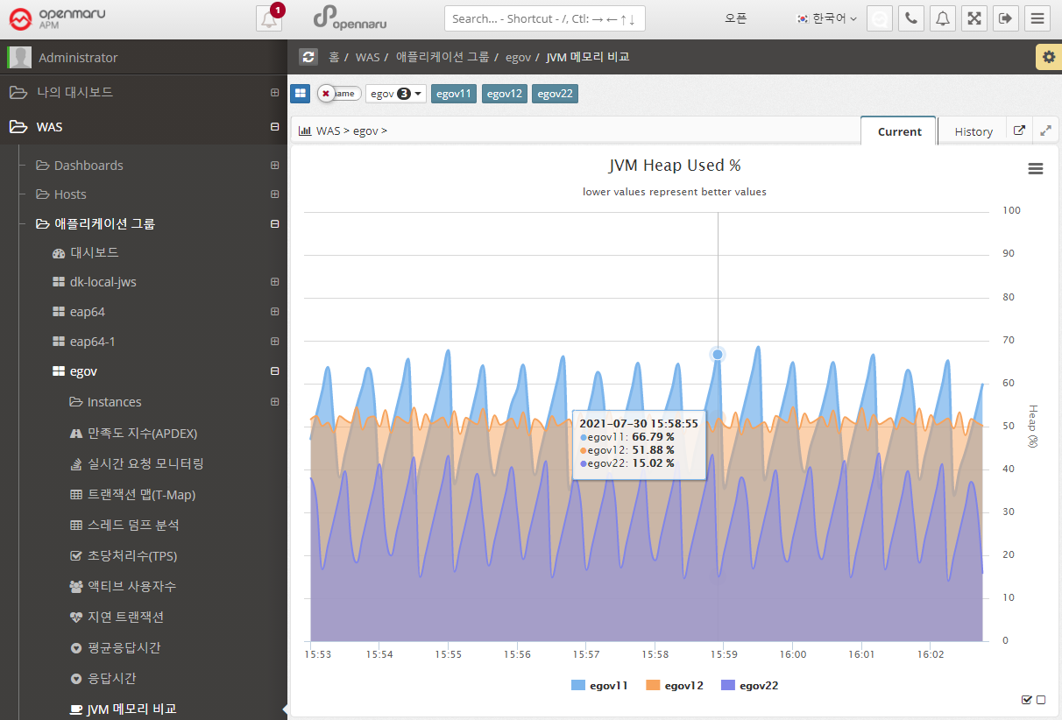Open the chart hamburger context menu
The image size is (1062, 720).
[x=1035, y=169]
